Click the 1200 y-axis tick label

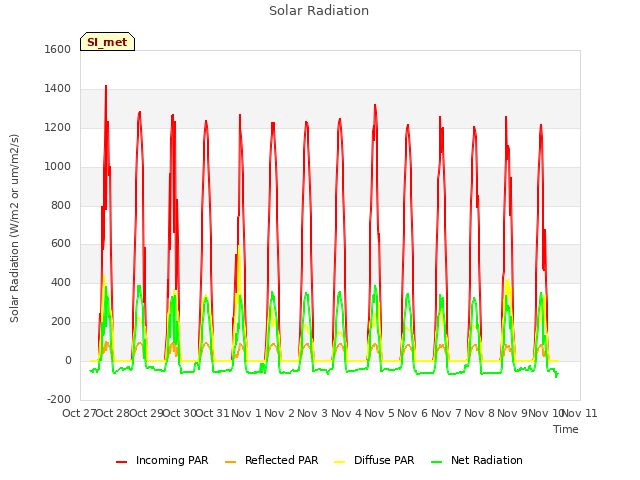pos(58,127)
